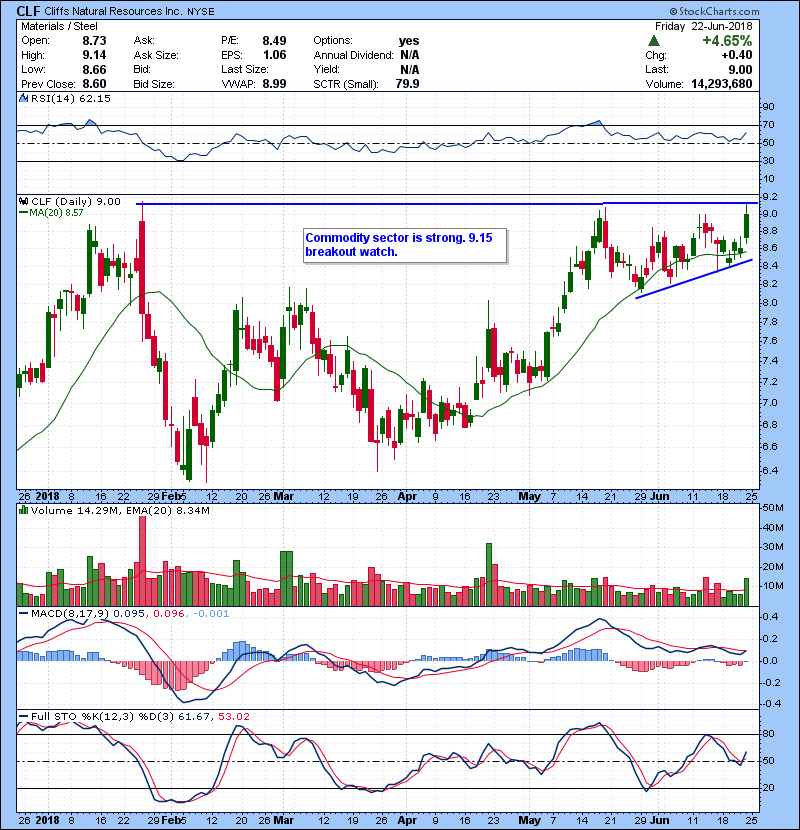The image size is (800, 830).
Task: Click the green up-triangle change icon
Action: tap(654, 41)
